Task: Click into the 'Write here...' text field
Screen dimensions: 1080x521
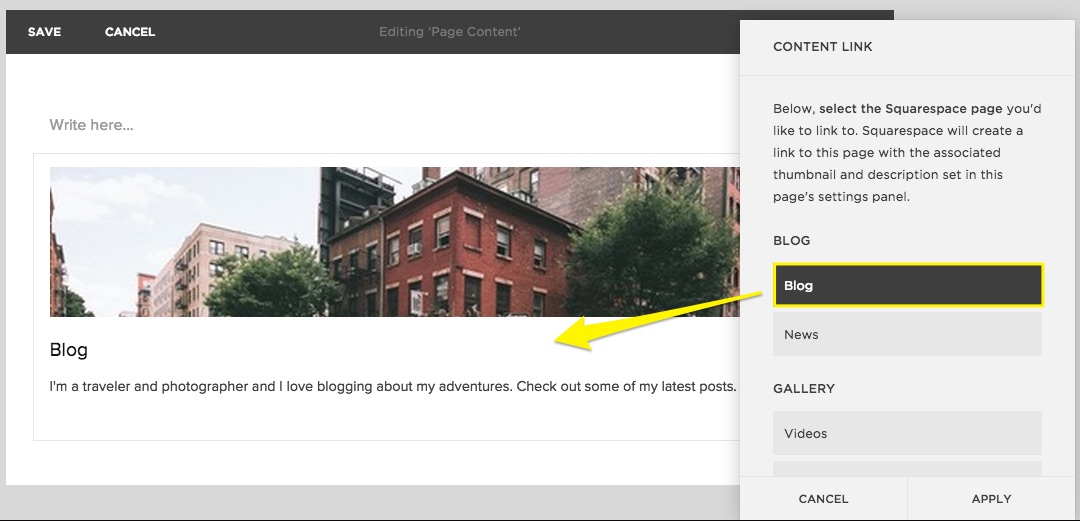Action: (300, 125)
